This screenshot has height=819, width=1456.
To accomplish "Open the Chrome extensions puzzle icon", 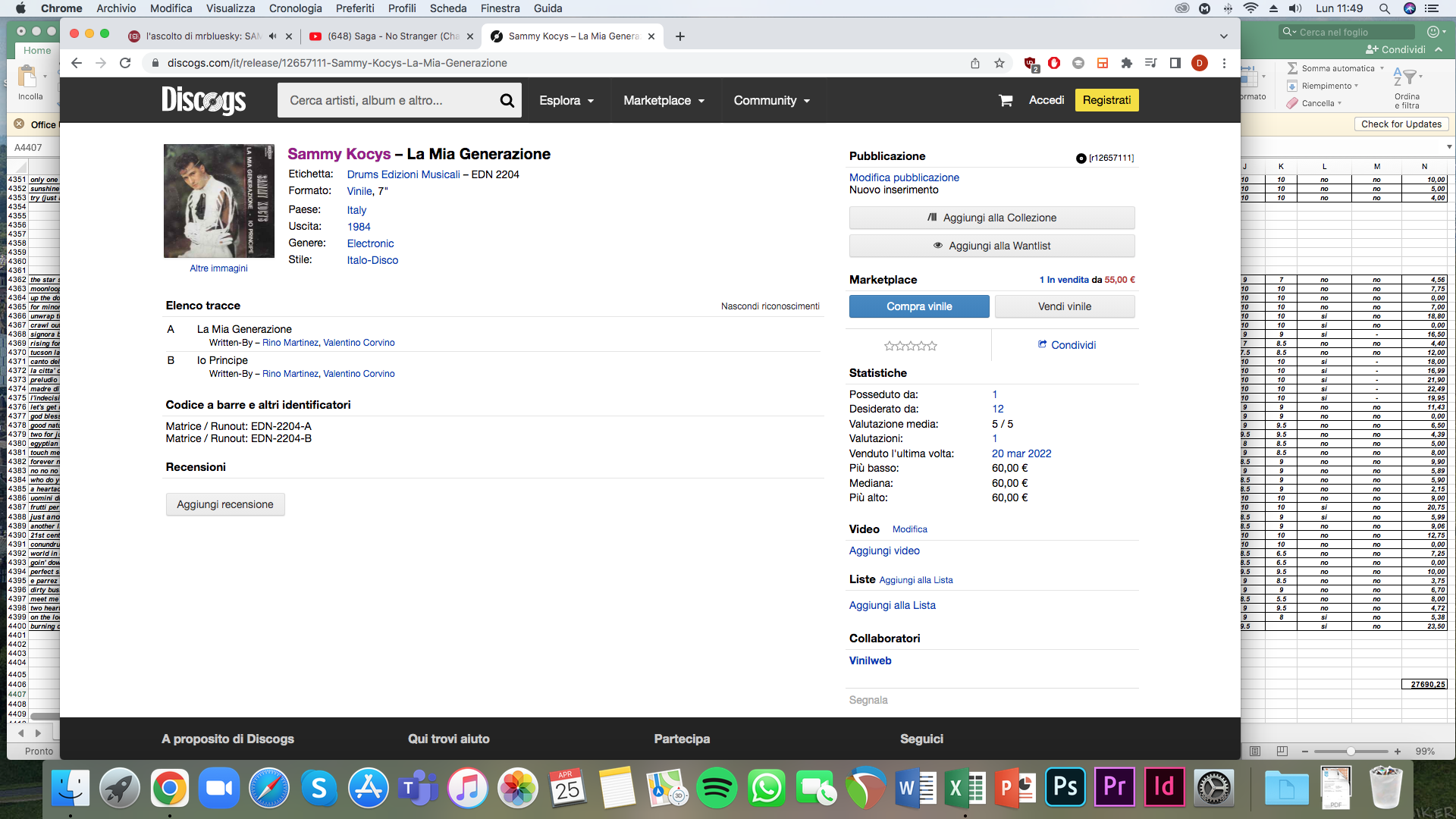I will [x=1127, y=63].
